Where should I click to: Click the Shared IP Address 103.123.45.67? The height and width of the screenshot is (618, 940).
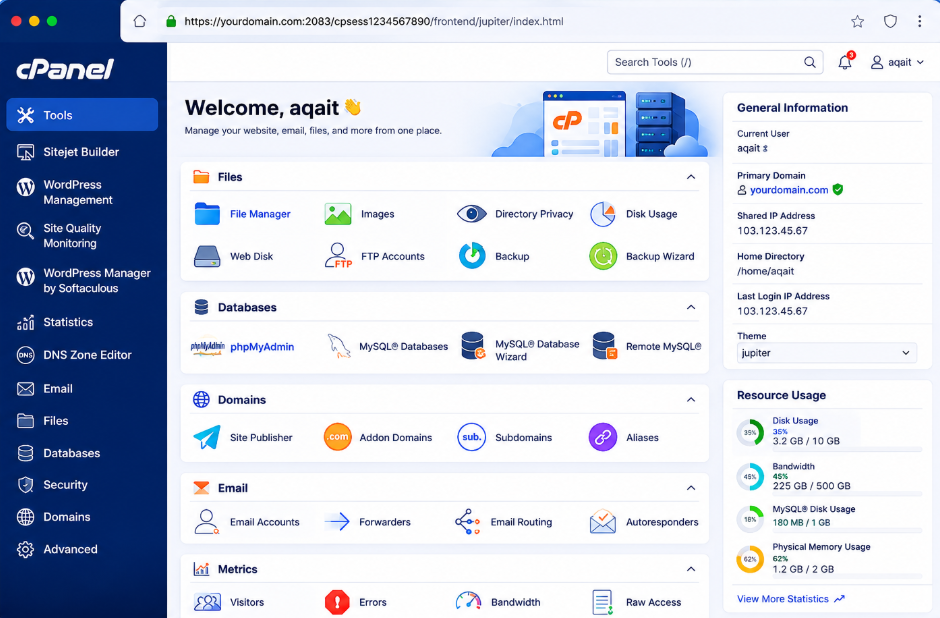tap(772, 231)
